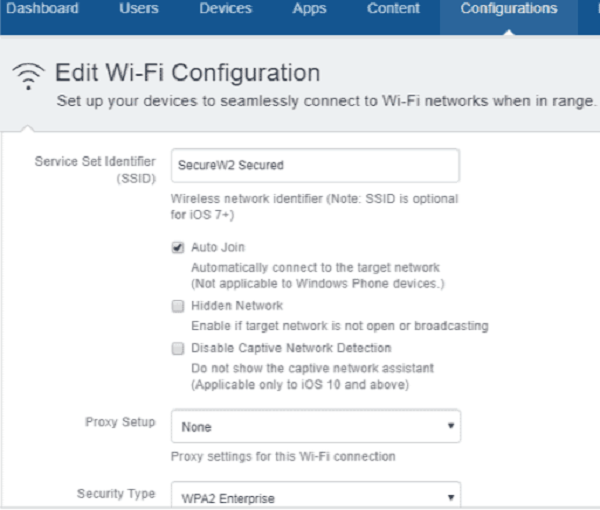600x510 pixels.
Task: Open the Security Type dropdown showing WPA2 Enterprise
Action: click(315, 497)
